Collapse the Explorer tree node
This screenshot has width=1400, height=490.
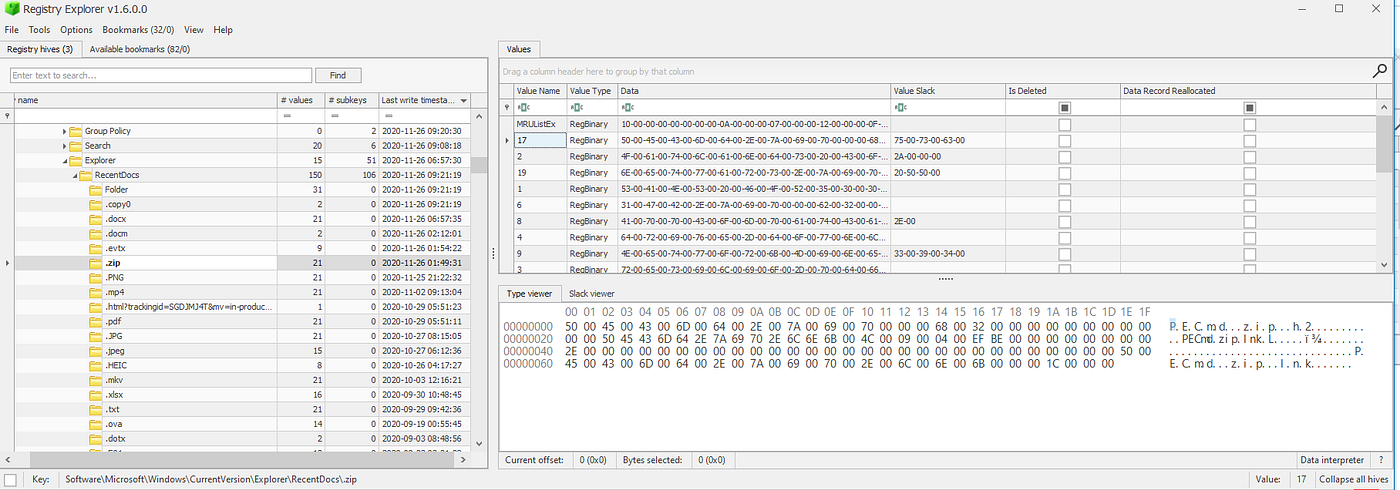(x=64, y=160)
